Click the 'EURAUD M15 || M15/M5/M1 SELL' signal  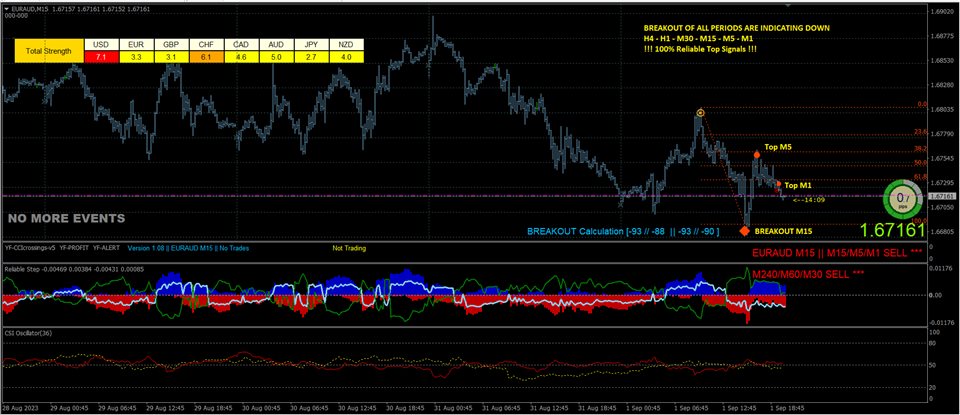[x=837, y=252]
